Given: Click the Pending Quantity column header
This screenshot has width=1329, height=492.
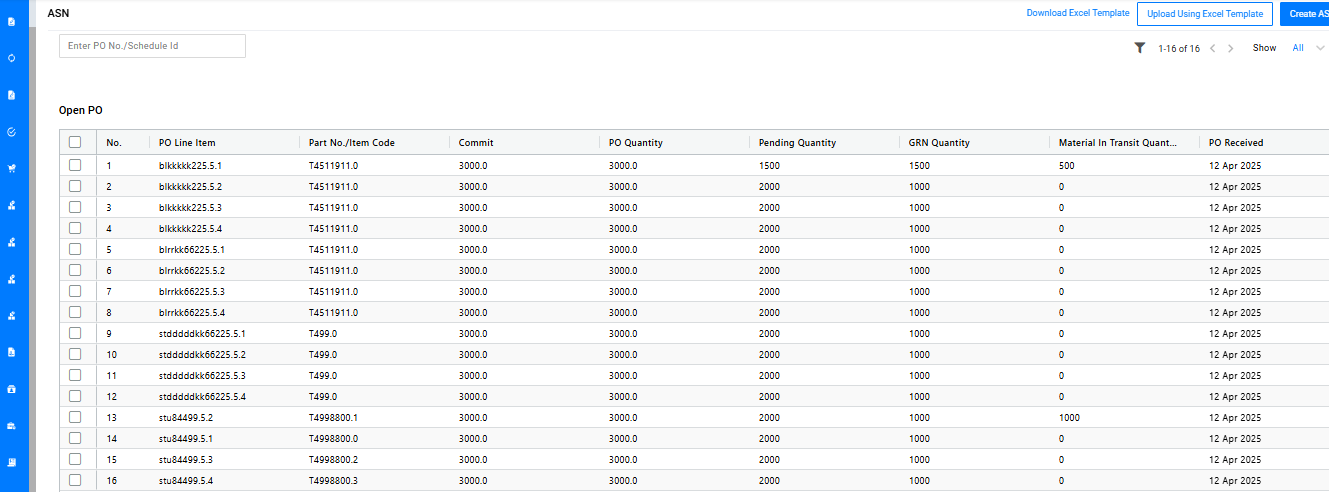Looking at the screenshot, I should pyautogui.click(x=797, y=143).
